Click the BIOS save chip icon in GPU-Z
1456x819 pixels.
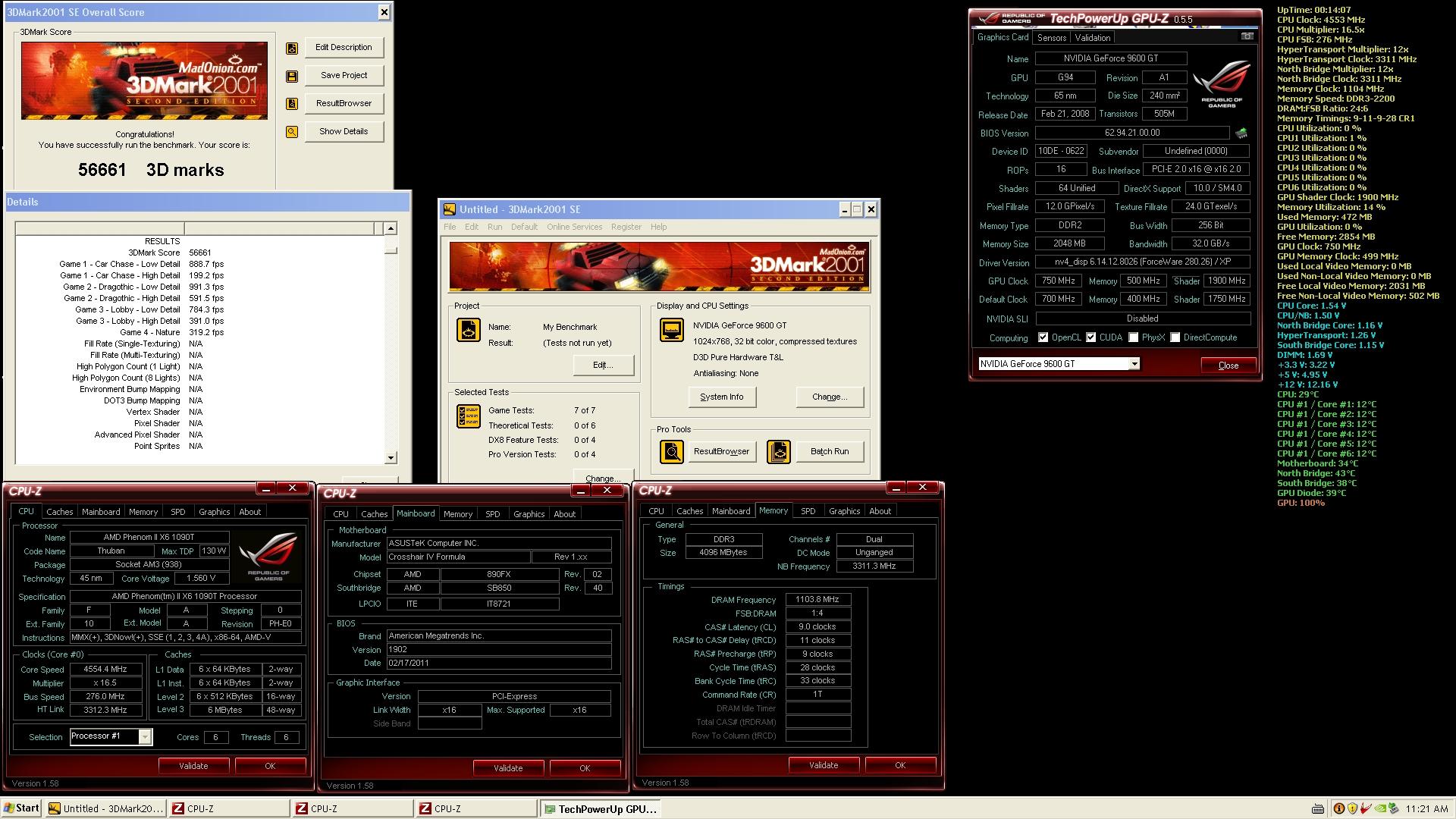(1241, 133)
